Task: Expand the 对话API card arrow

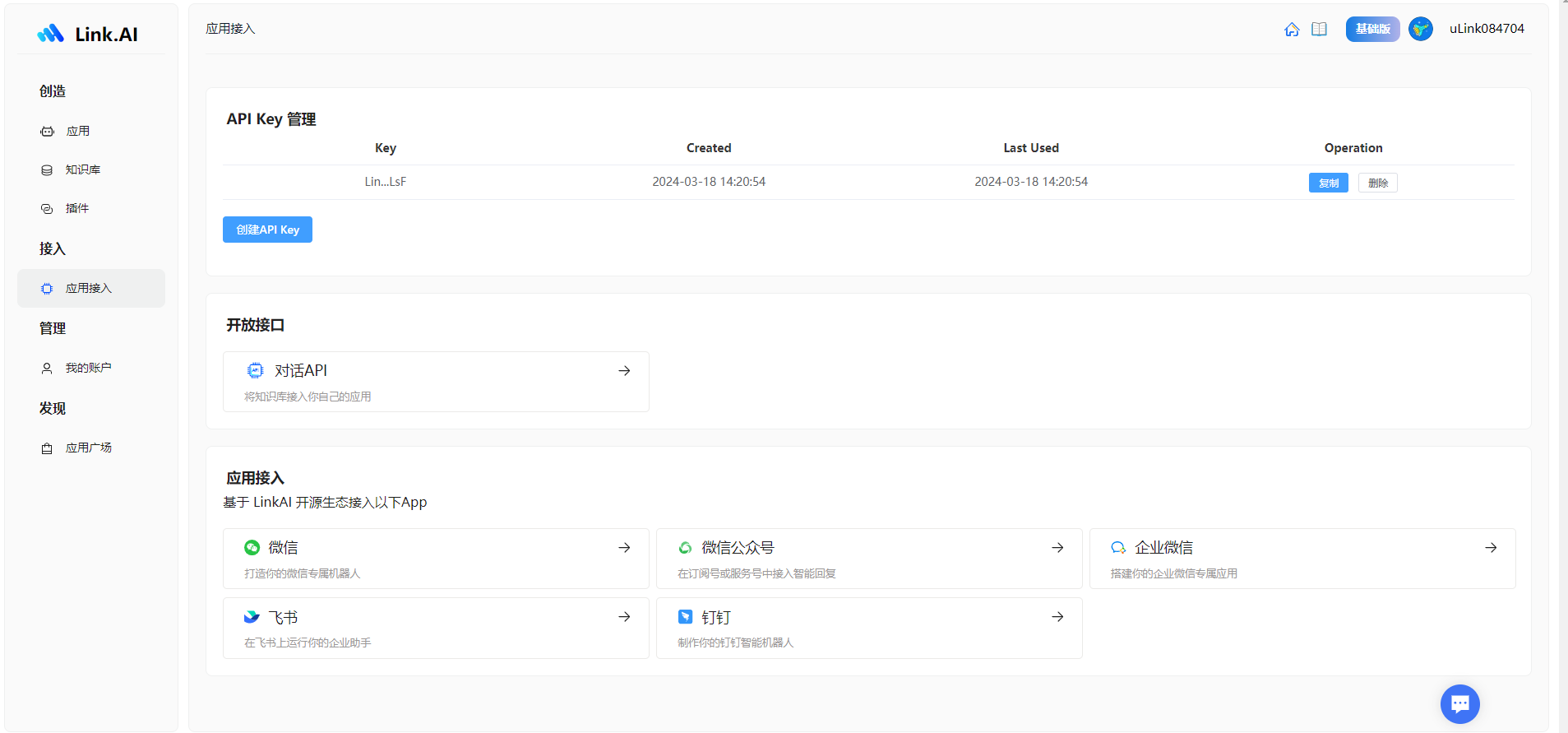Action: (x=624, y=371)
